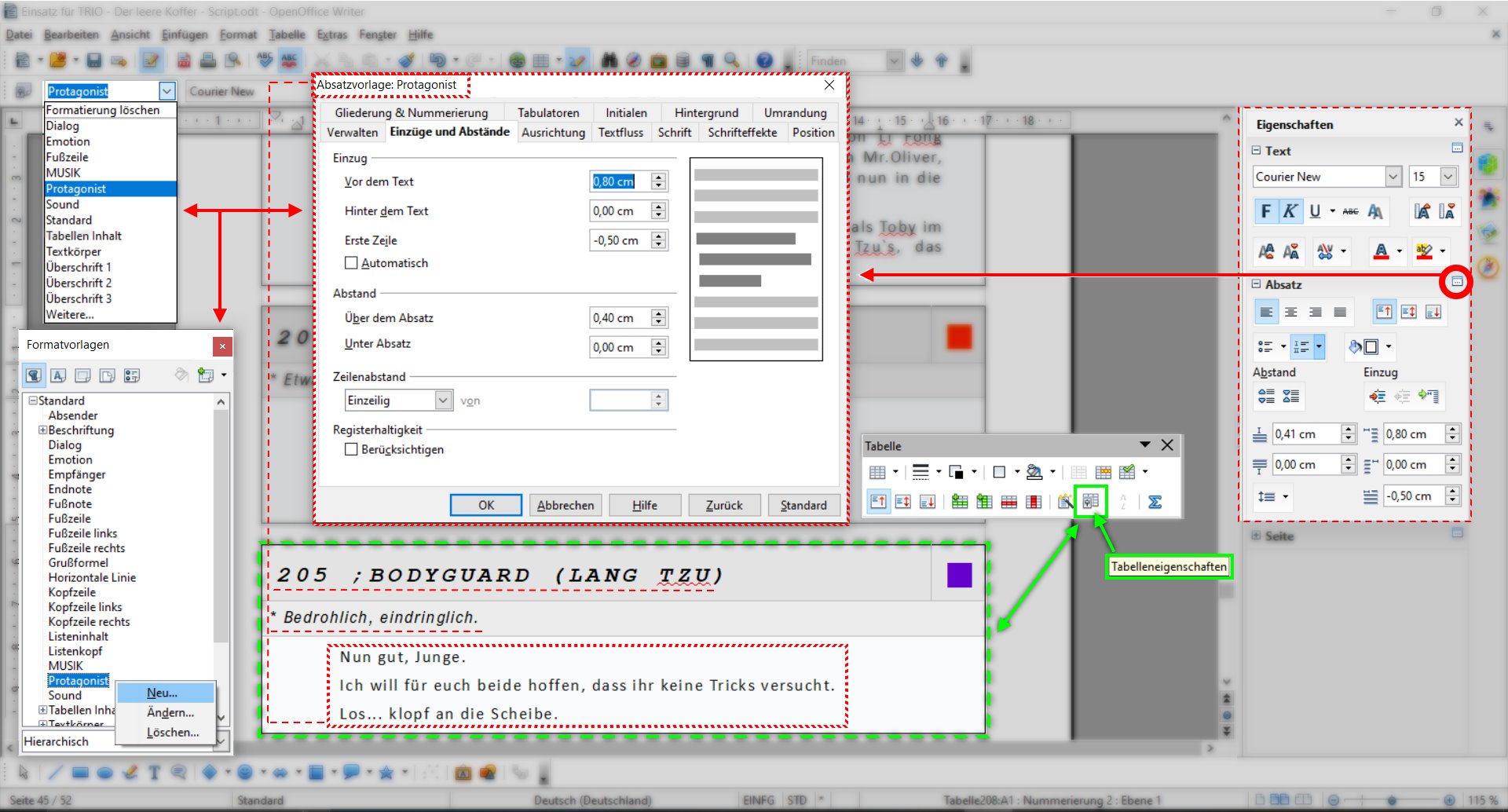Click font color A swatch in sidebar
Image resolution: width=1508 pixels, height=812 pixels.
pos(1381,251)
